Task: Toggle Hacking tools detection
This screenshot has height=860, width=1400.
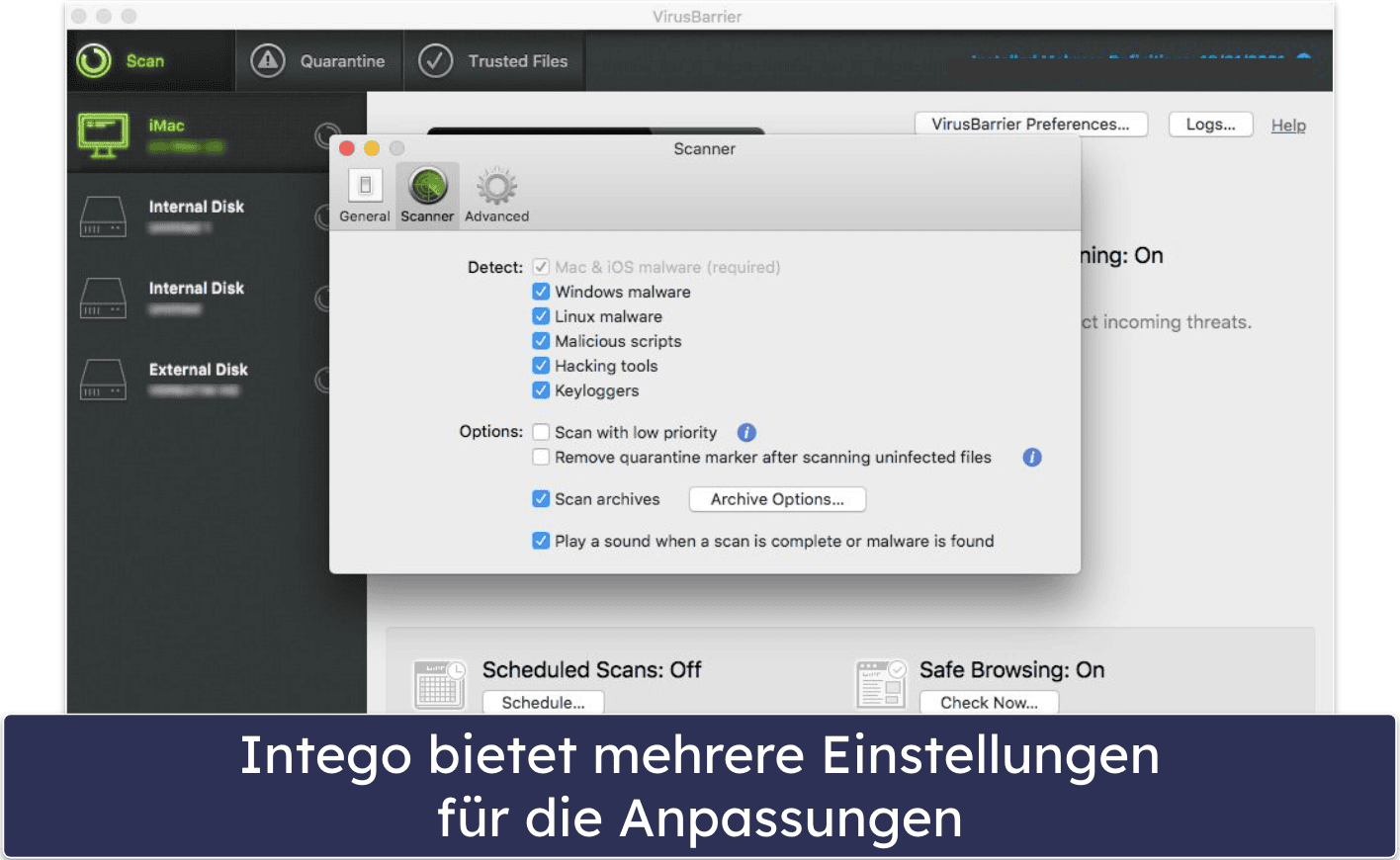Action: (541, 366)
